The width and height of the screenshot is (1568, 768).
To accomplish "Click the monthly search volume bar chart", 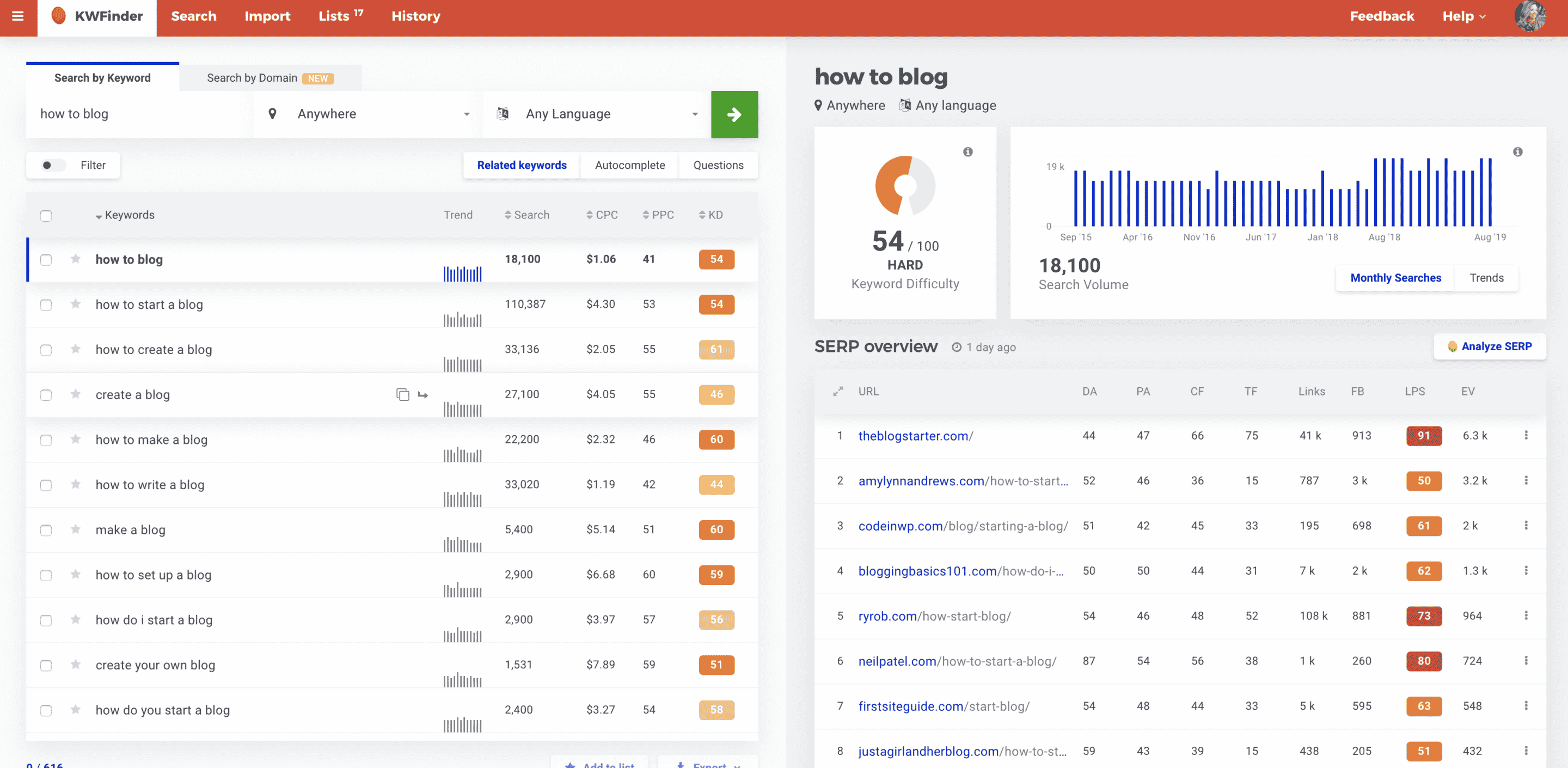I will coord(1283,192).
